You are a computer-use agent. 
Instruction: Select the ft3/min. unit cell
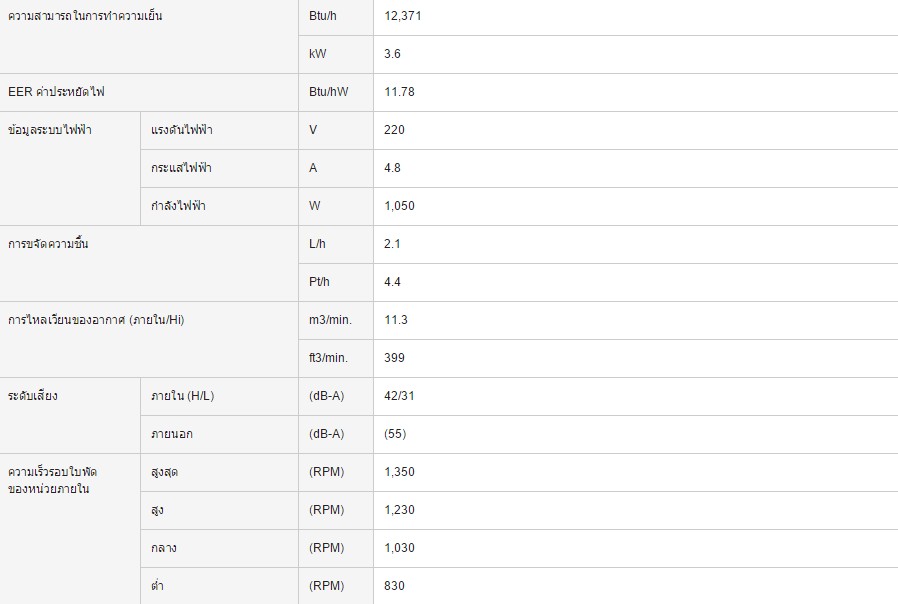point(336,358)
